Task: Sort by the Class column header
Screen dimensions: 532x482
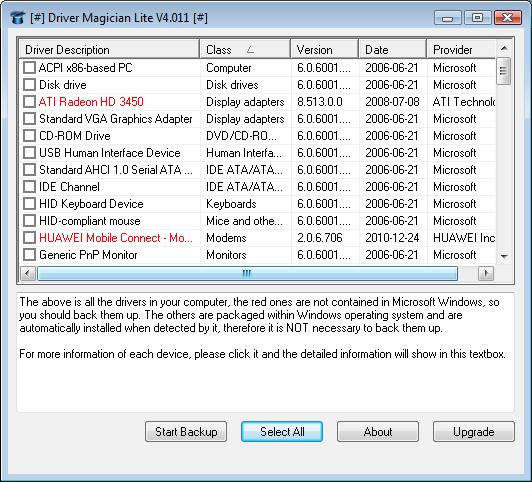Action: [x=245, y=50]
